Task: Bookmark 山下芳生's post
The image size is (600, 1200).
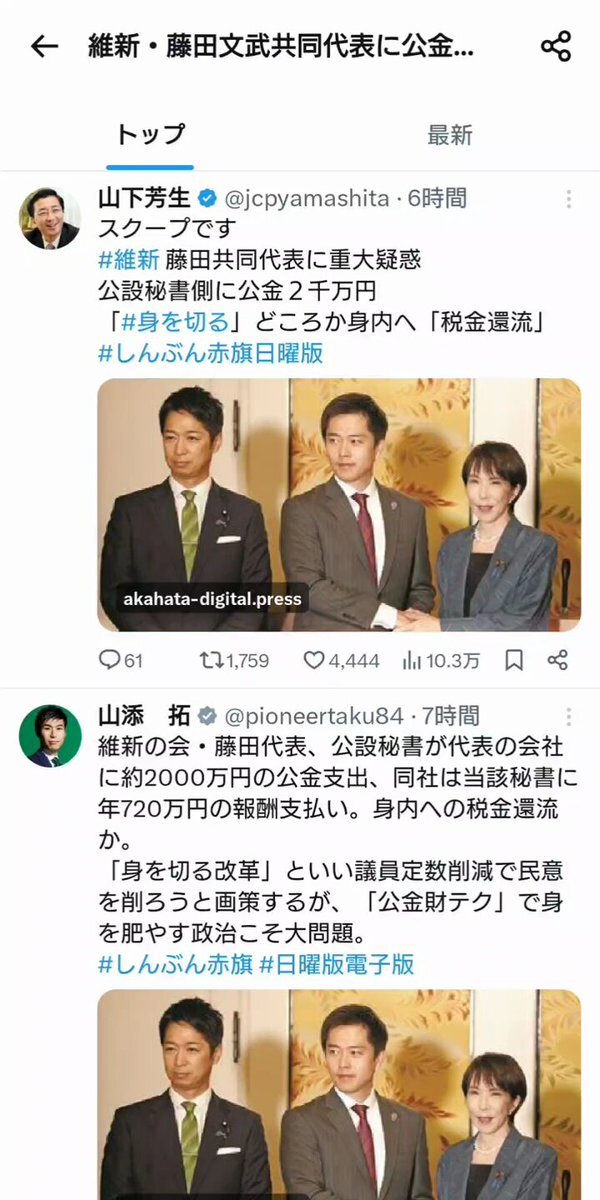Action: click(x=514, y=660)
